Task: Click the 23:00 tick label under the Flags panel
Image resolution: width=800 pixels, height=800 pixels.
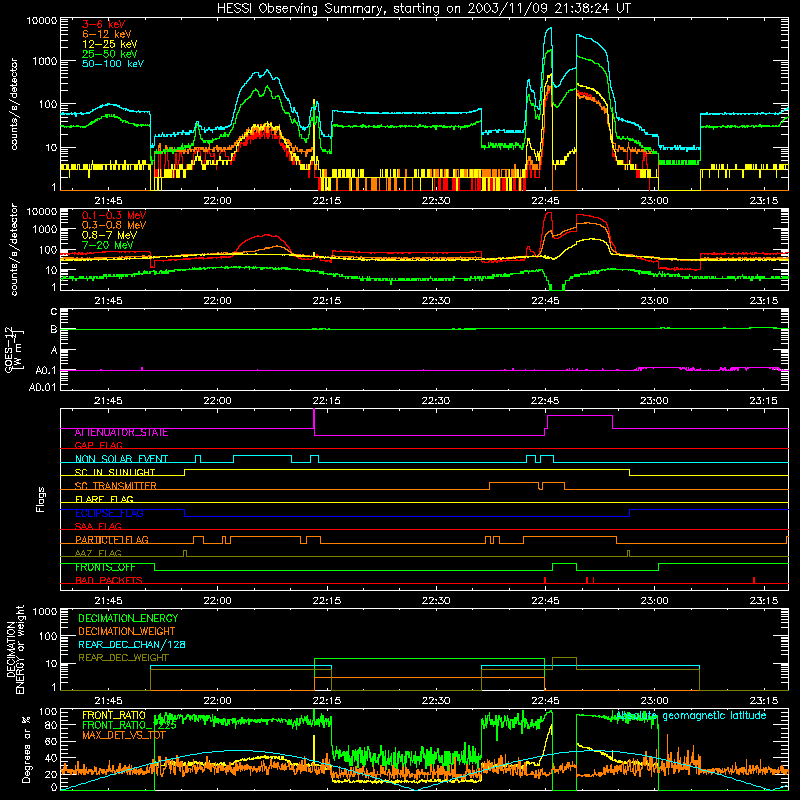Action: point(655,601)
